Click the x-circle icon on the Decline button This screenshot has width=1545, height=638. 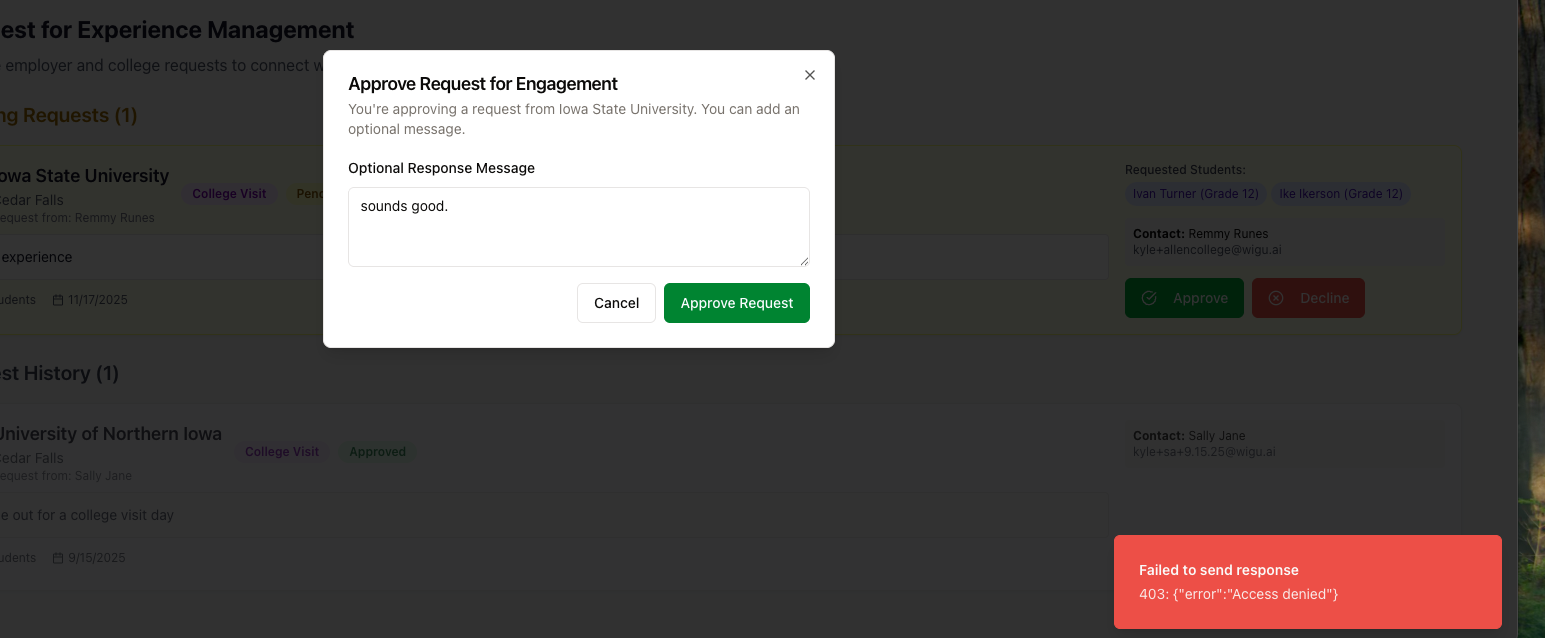click(x=1276, y=298)
